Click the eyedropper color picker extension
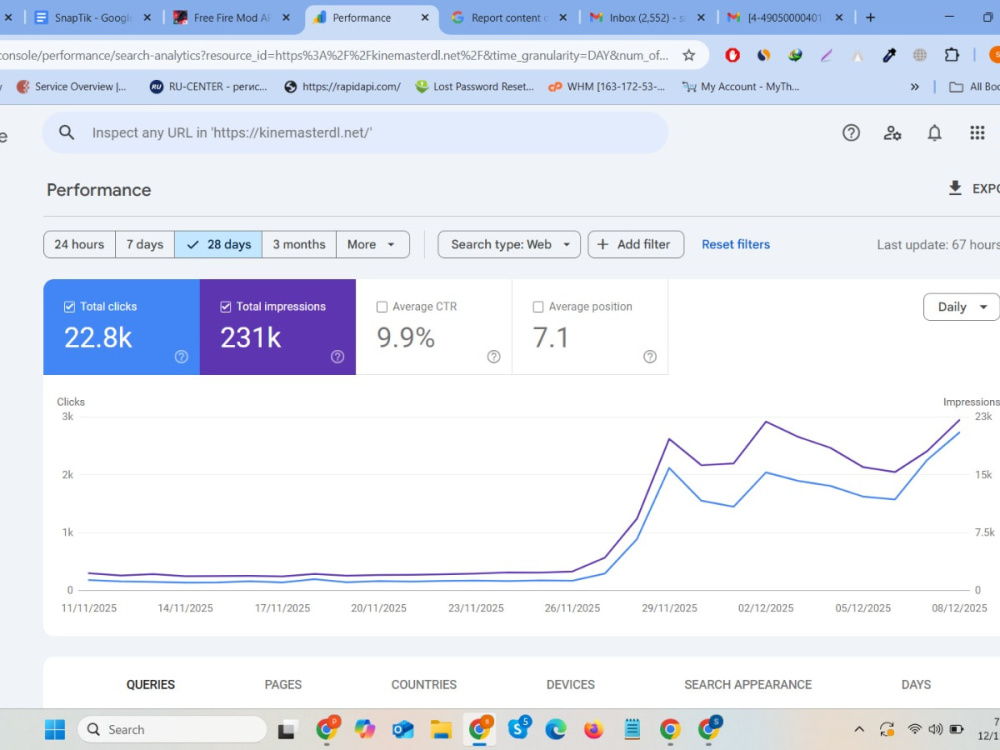The width and height of the screenshot is (1000, 750). (x=888, y=55)
